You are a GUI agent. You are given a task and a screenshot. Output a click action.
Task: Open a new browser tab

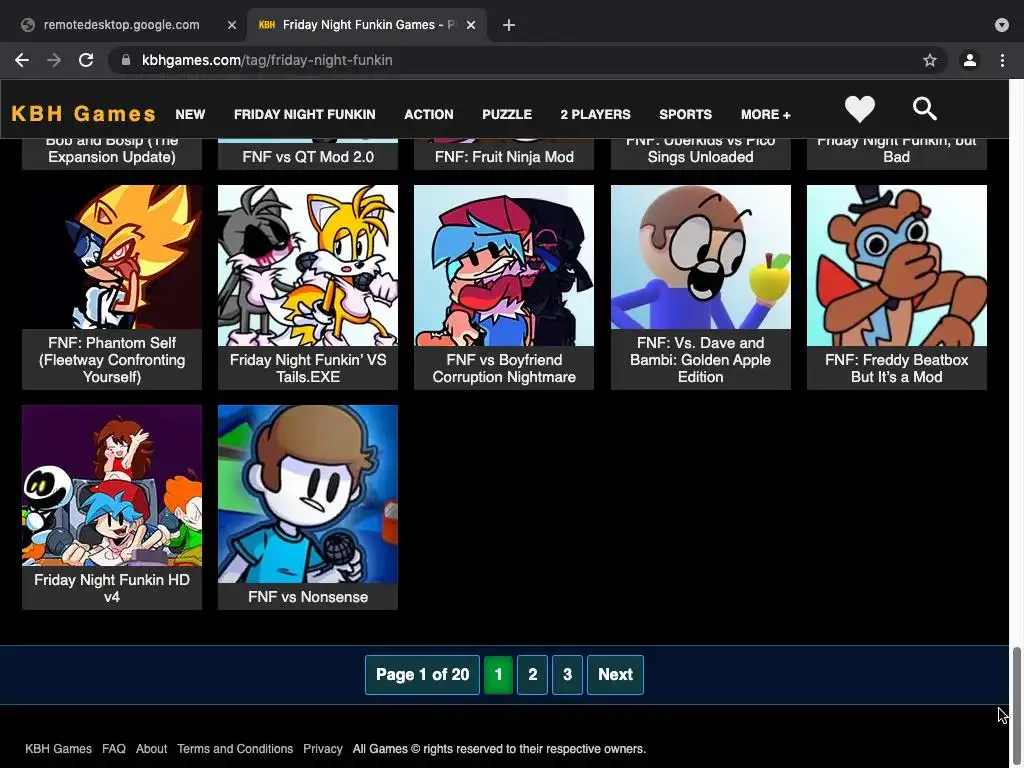click(509, 25)
